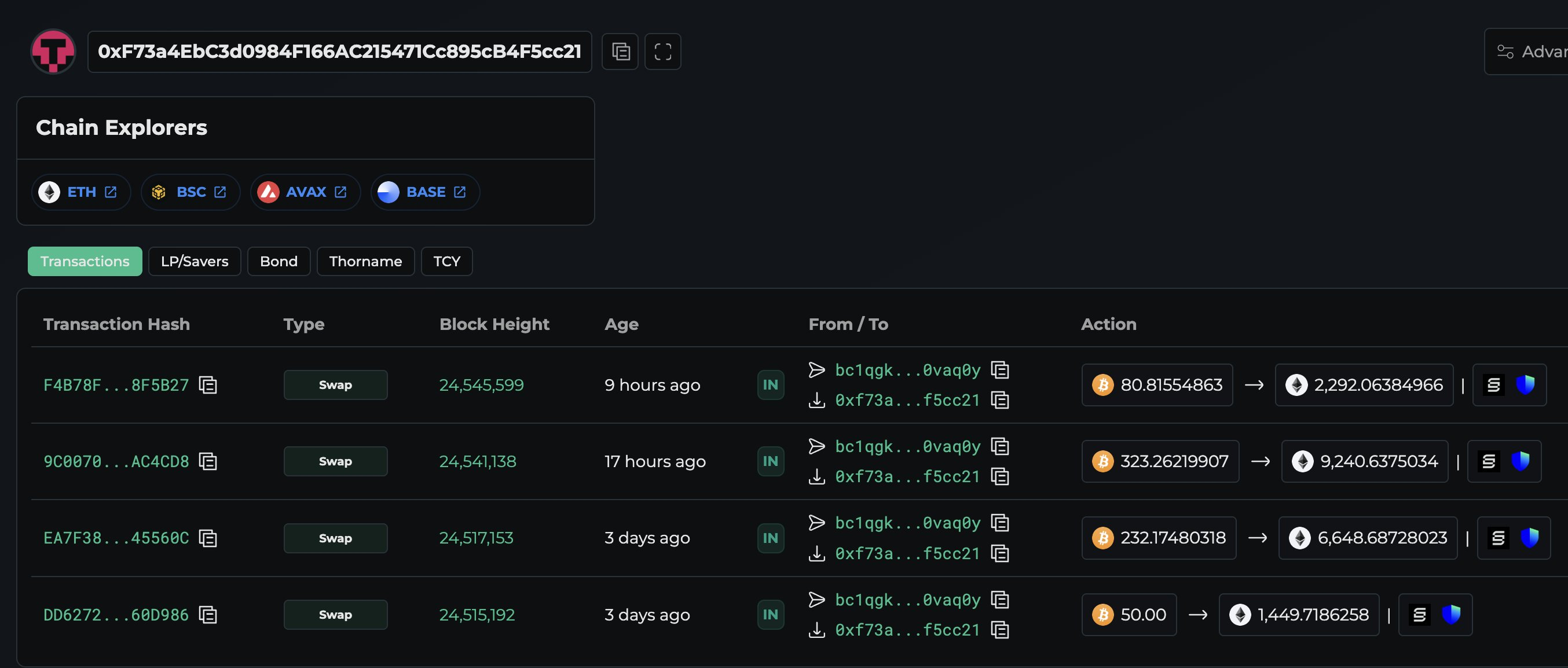Switch to LP/Savers tab

point(194,262)
